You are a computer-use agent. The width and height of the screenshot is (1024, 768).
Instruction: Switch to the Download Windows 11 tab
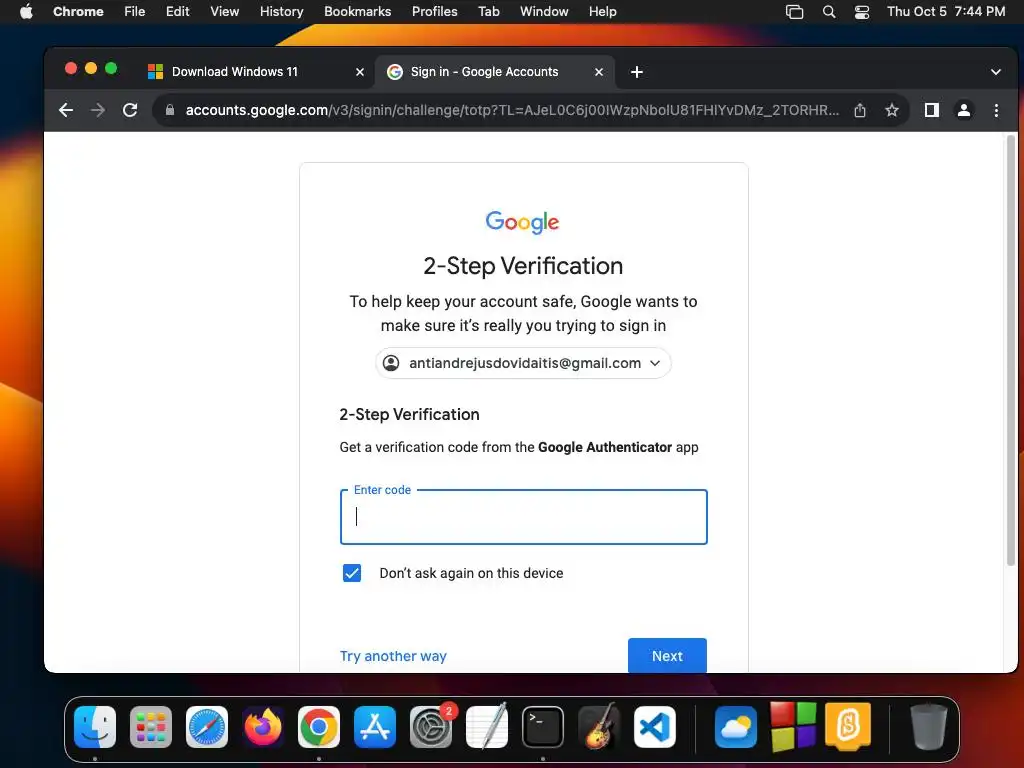tap(256, 72)
